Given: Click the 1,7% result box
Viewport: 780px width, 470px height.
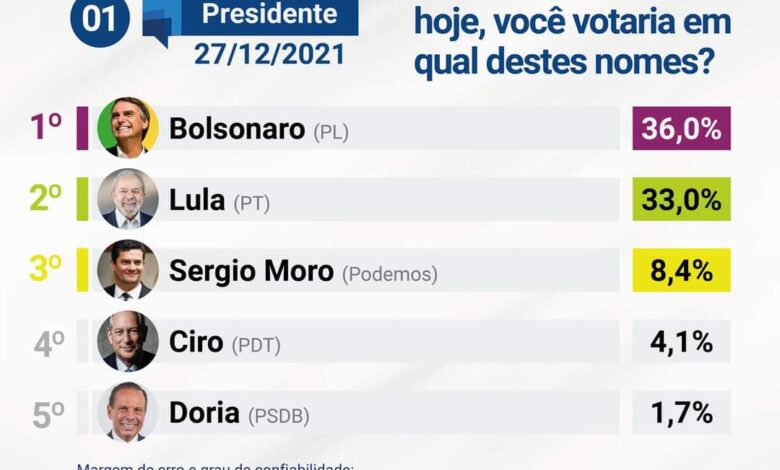Looking at the screenshot, I should coord(682,412).
